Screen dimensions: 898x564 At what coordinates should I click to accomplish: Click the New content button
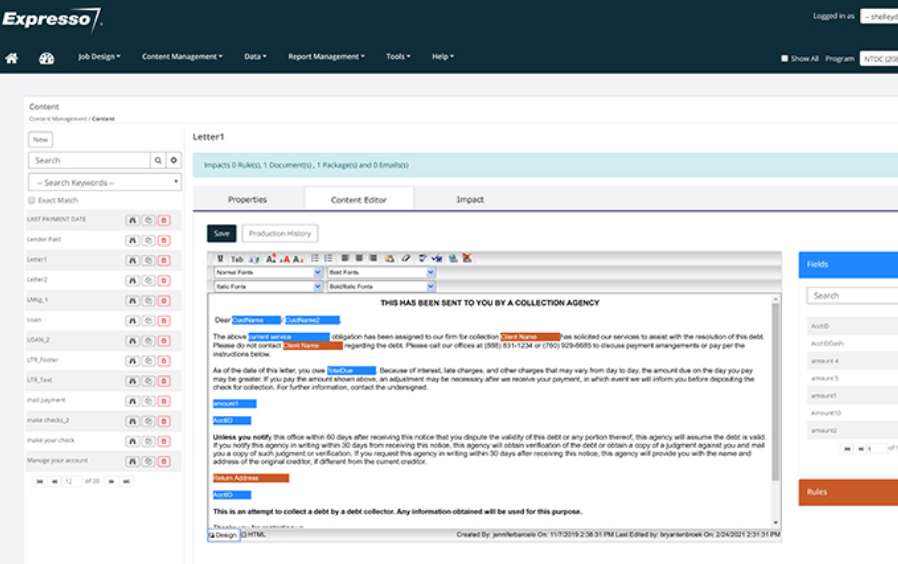click(x=41, y=140)
